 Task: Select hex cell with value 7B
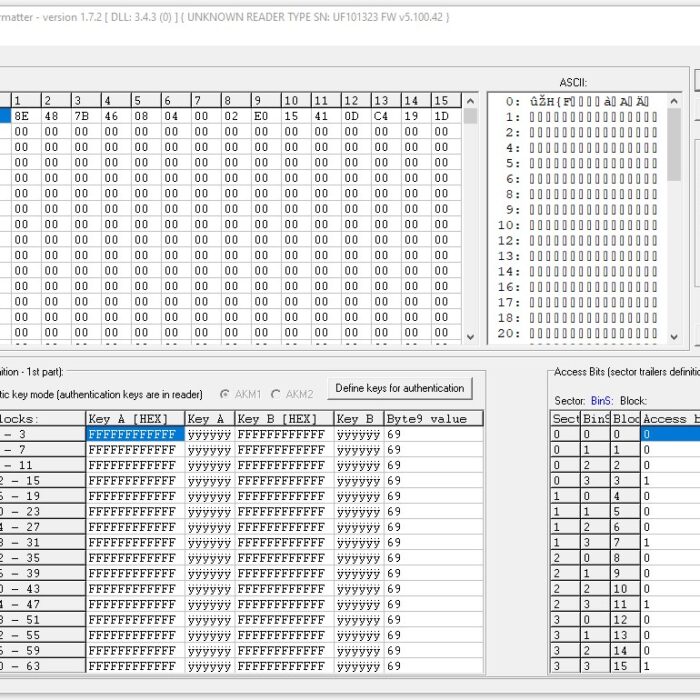(x=86, y=116)
